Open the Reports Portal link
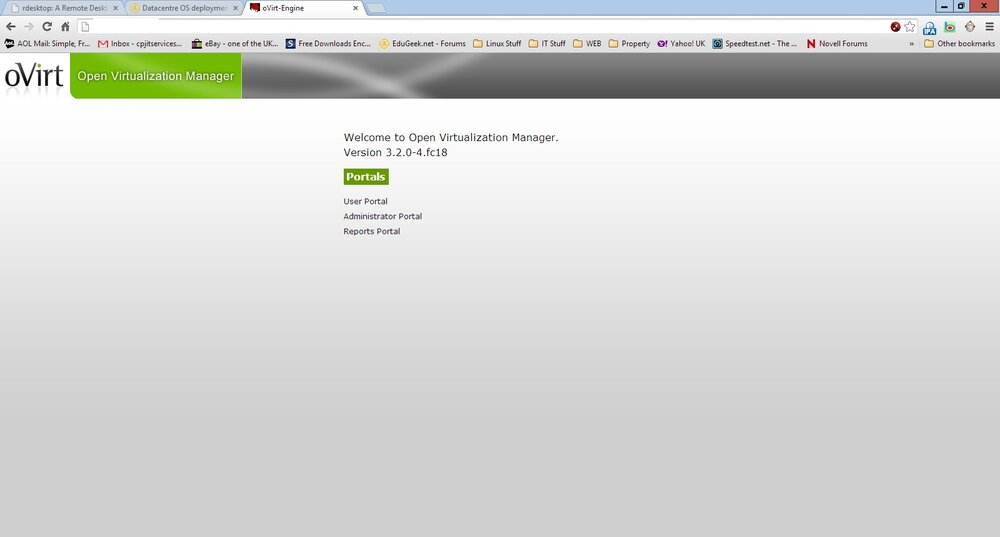 pyautogui.click(x=372, y=232)
